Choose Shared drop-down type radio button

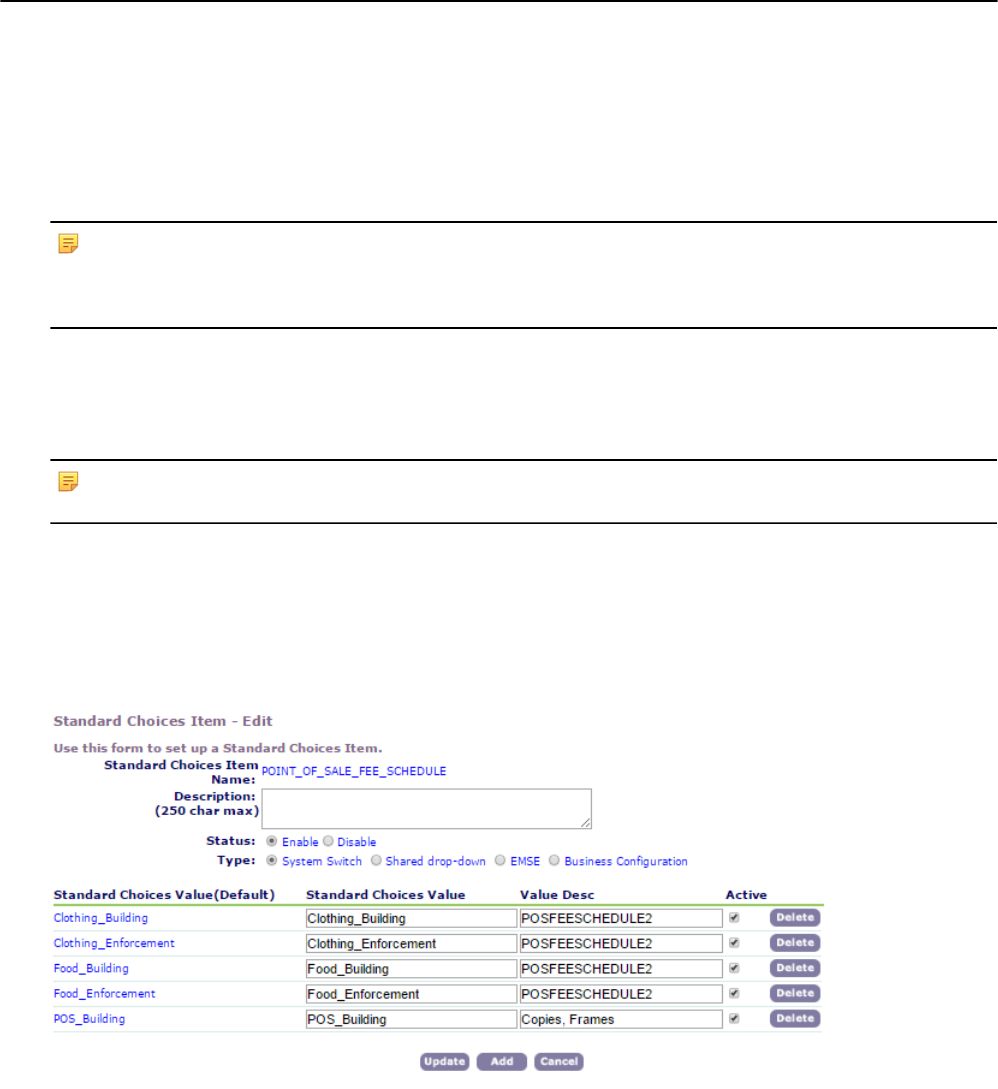pyautogui.click(x=376, y=861)
